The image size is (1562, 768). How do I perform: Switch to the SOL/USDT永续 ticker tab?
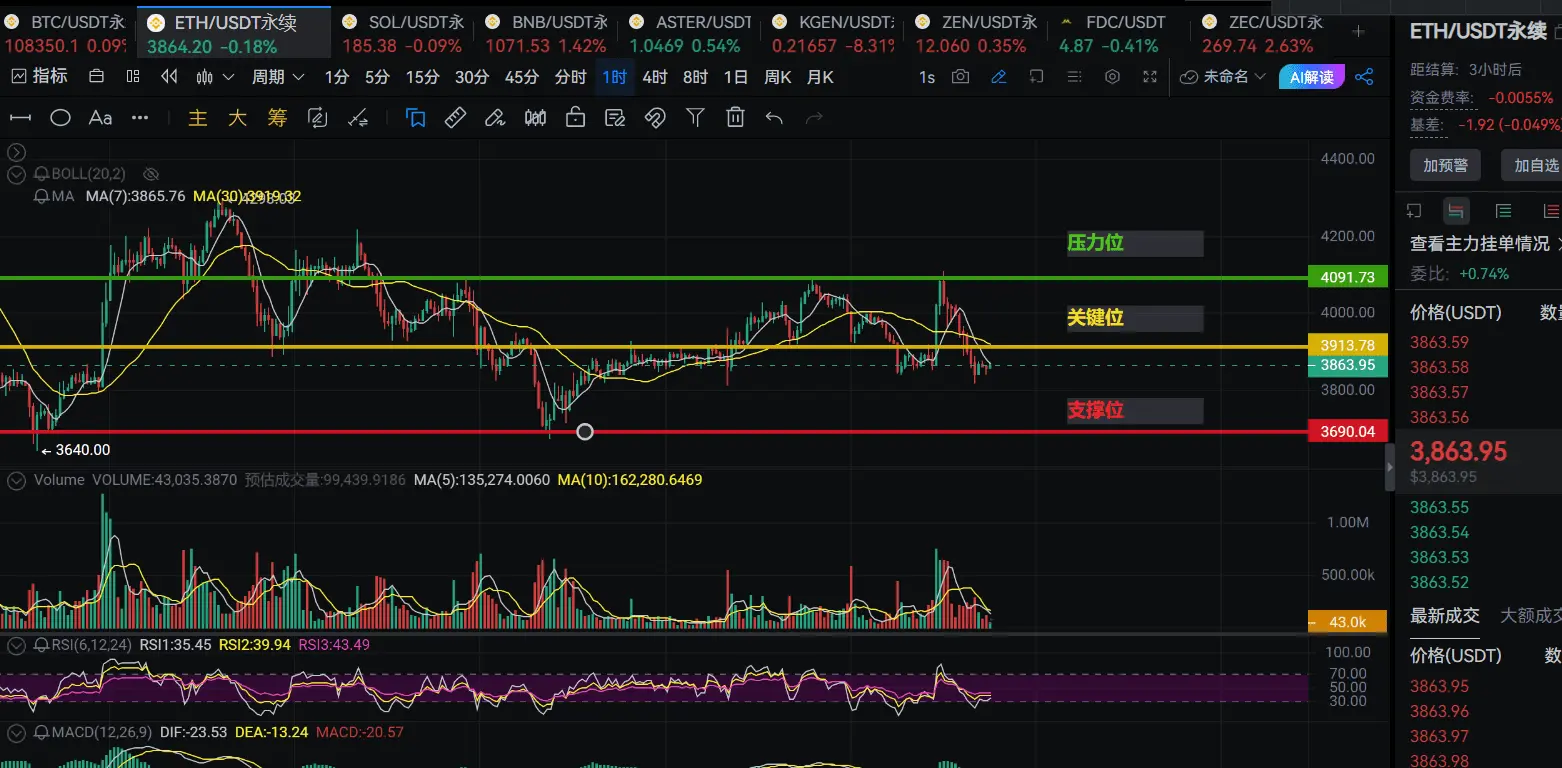404,33
